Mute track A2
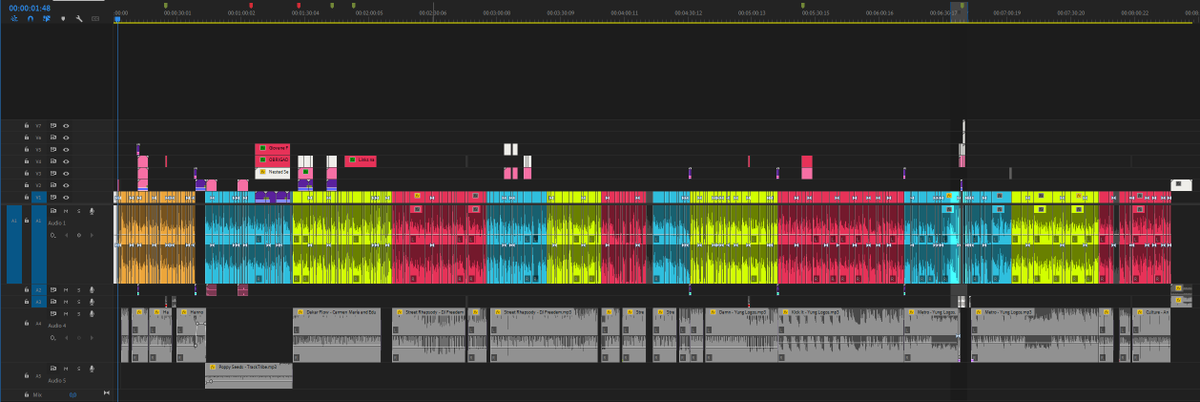This screenshot has width=1200, height=402. [66, 290]
